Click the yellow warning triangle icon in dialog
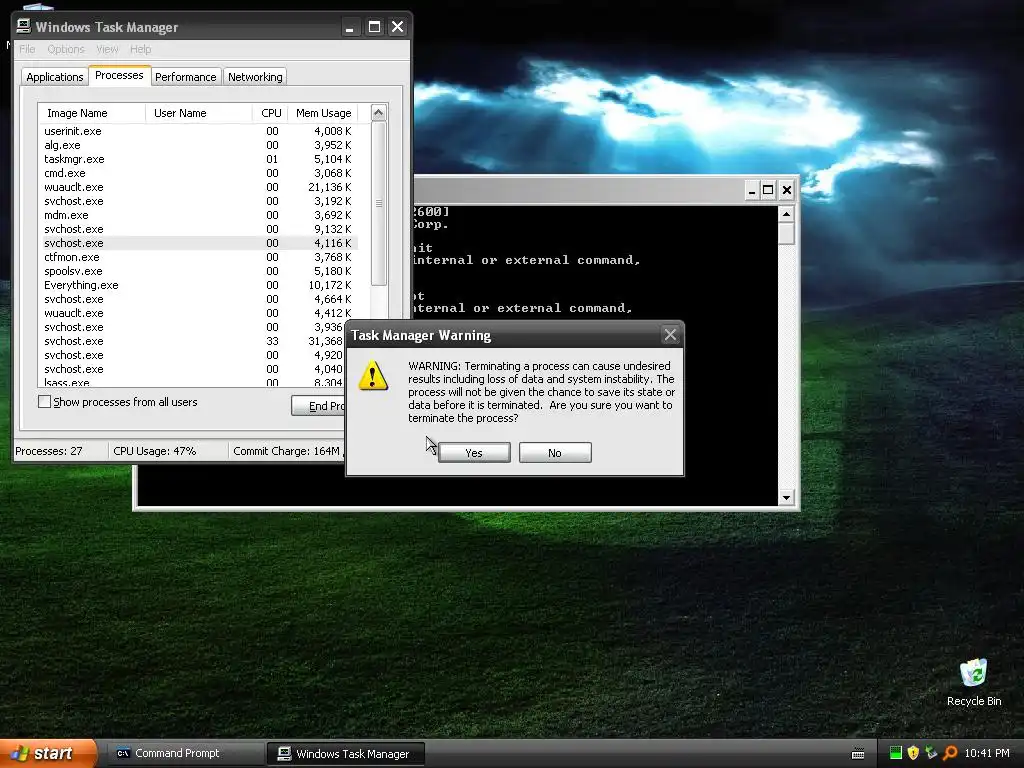Viewport: 1024px width, 768px height. [x=373, y=376]
